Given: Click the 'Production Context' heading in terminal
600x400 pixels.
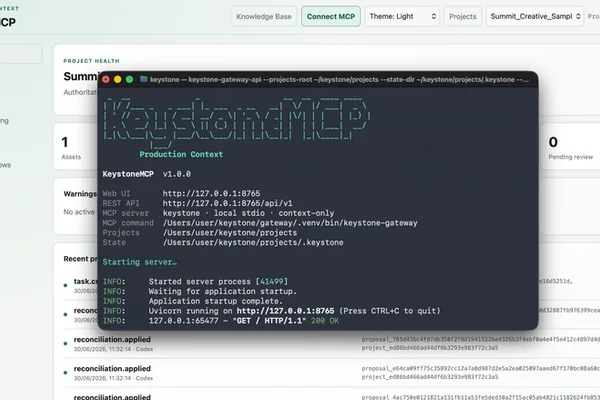Looking at the screenshot, I should tap(181, 154).
